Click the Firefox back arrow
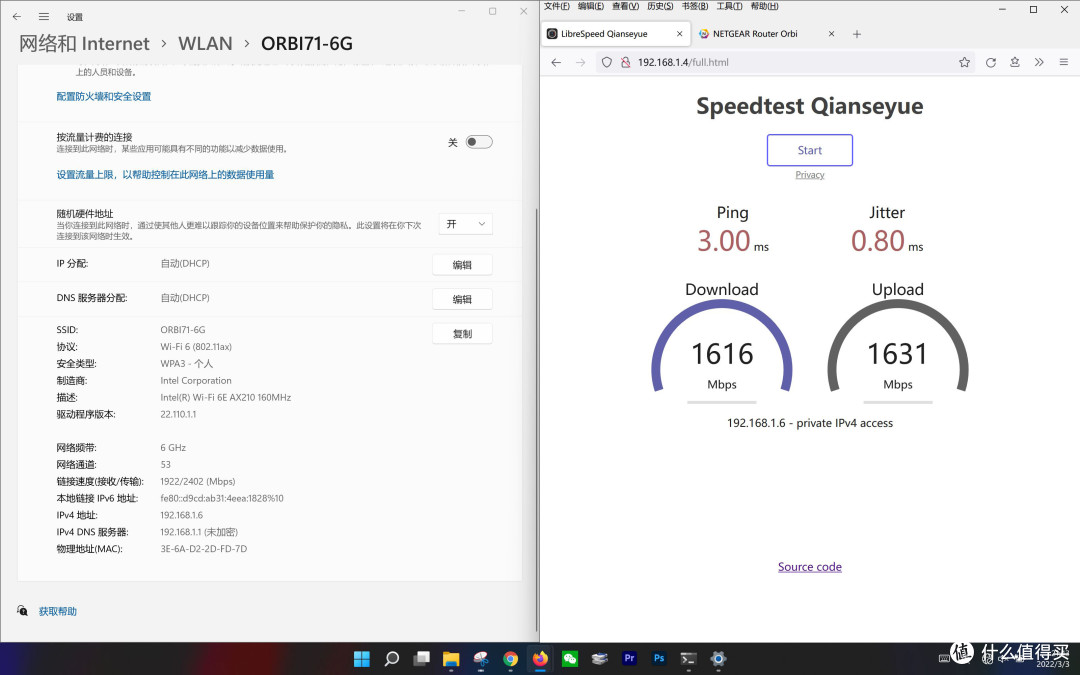Viewport: 1080px width, 675px height. tap(556, 62)
